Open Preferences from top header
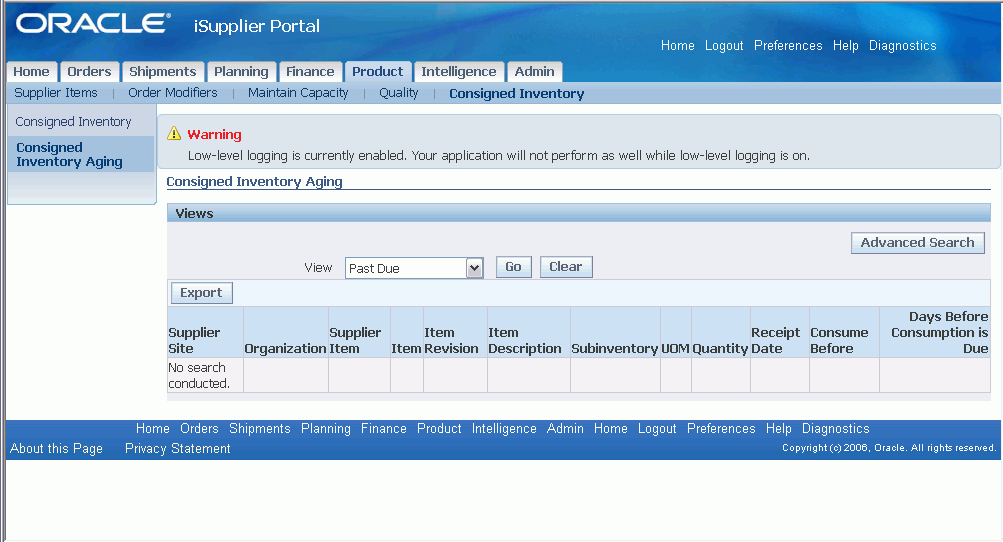This screenshot has height=542, width=1003. (x=788, y=45)
